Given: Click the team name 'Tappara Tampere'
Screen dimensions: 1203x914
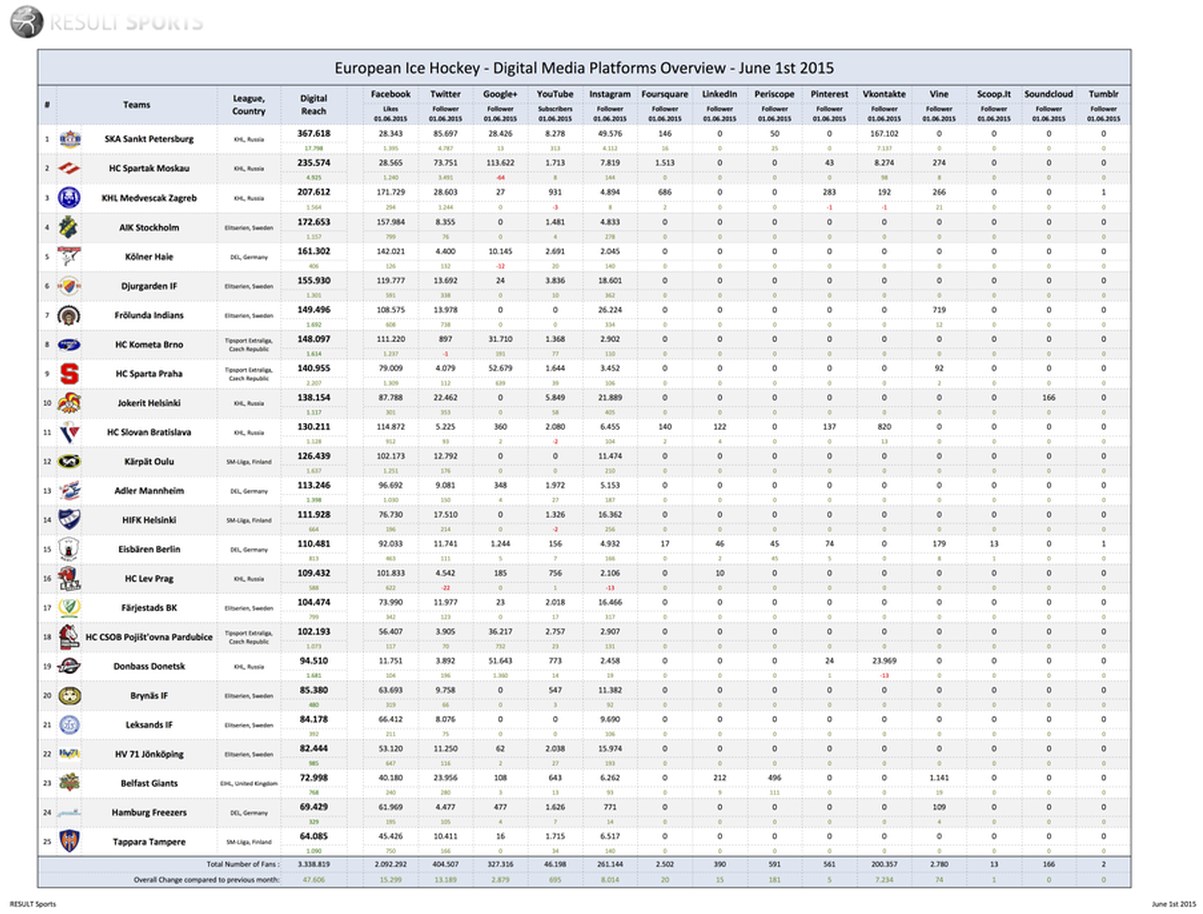Looking at the screenshot, I should (148, 842).
